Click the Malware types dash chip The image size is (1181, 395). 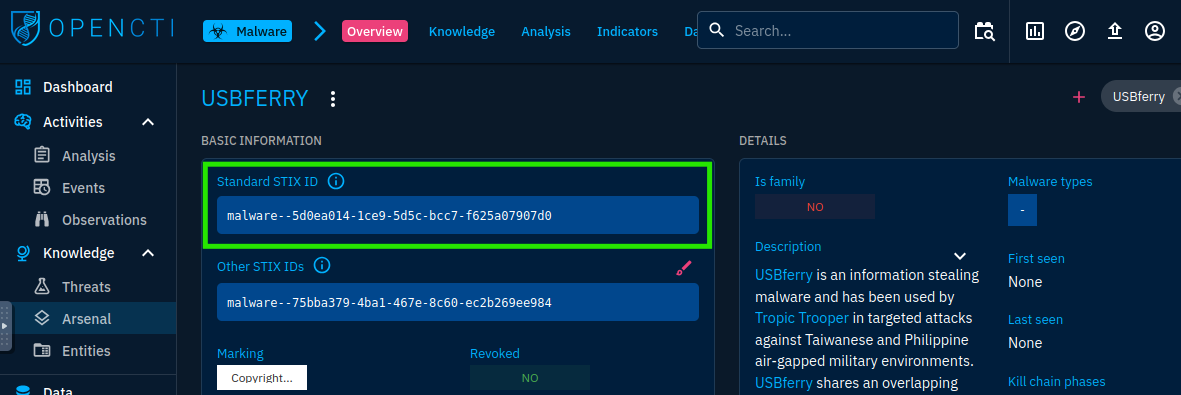(x=1022, y=210)
